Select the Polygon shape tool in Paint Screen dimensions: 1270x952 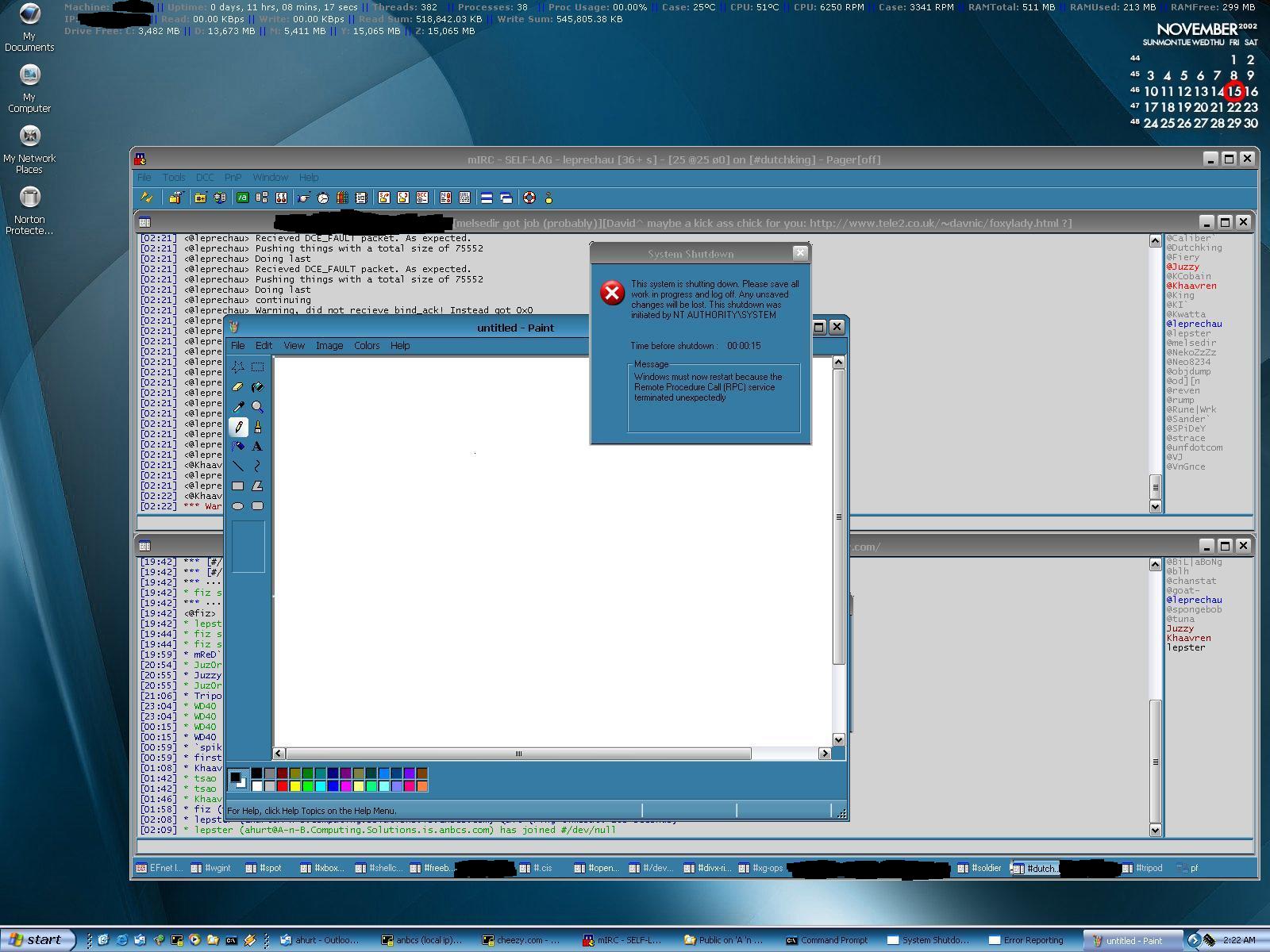pos(257,486)
